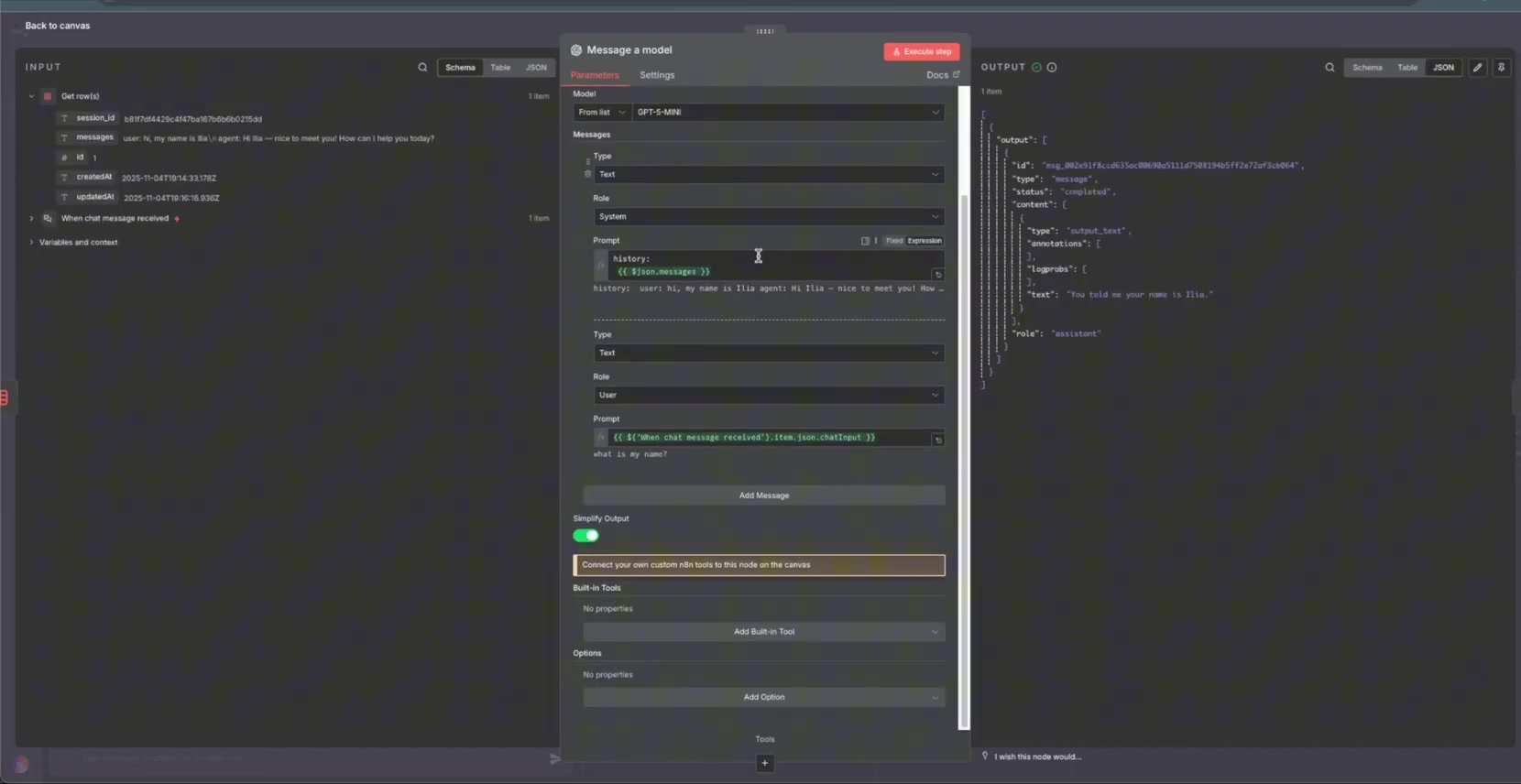Select JSON view in INPUT panel

tap(536, 68)
